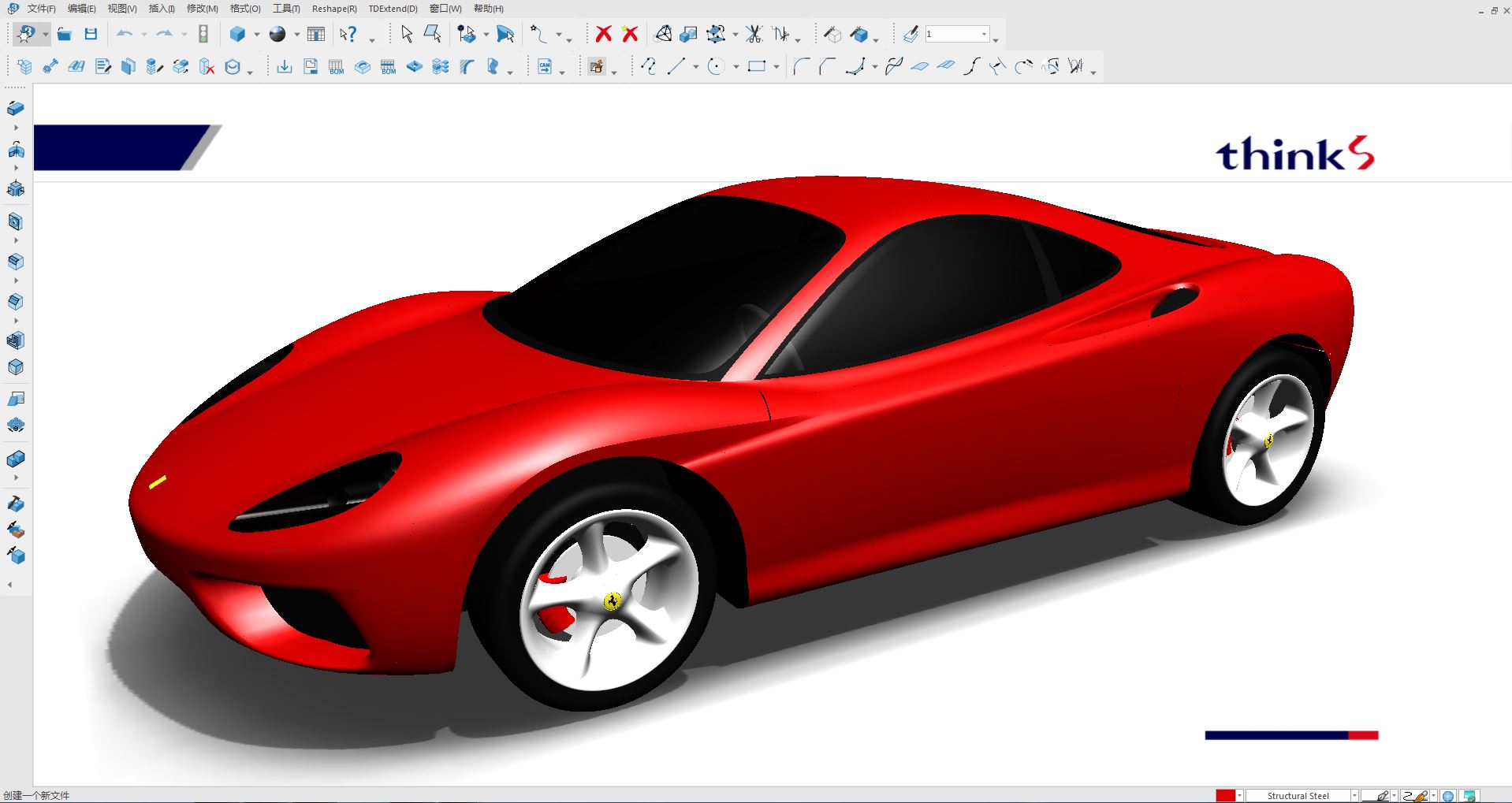The height and width of the screenshot is (803, 1512).
Task: Open the layer number combo box
Action: tap(984, 34)
